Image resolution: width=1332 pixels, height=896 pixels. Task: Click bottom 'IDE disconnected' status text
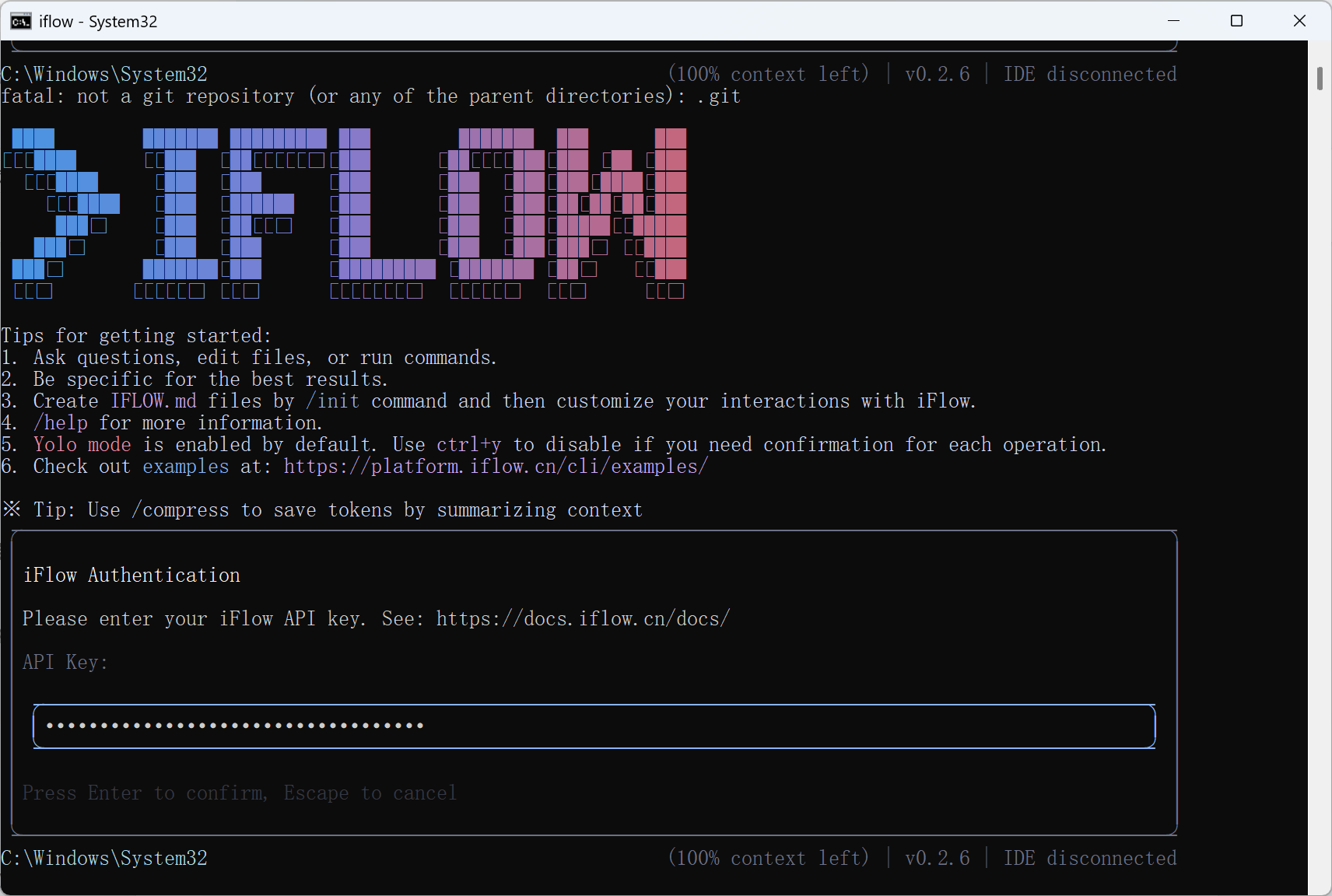(1090, 859)
